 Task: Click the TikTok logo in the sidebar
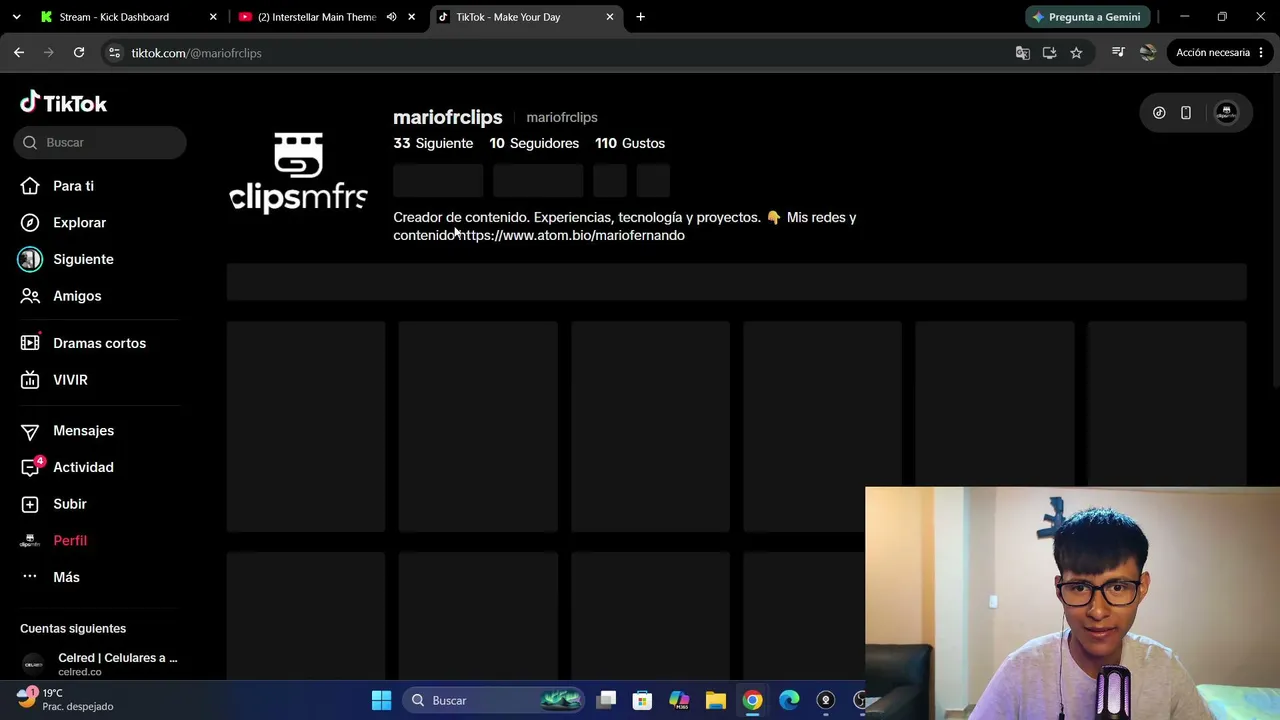point(63,103)
